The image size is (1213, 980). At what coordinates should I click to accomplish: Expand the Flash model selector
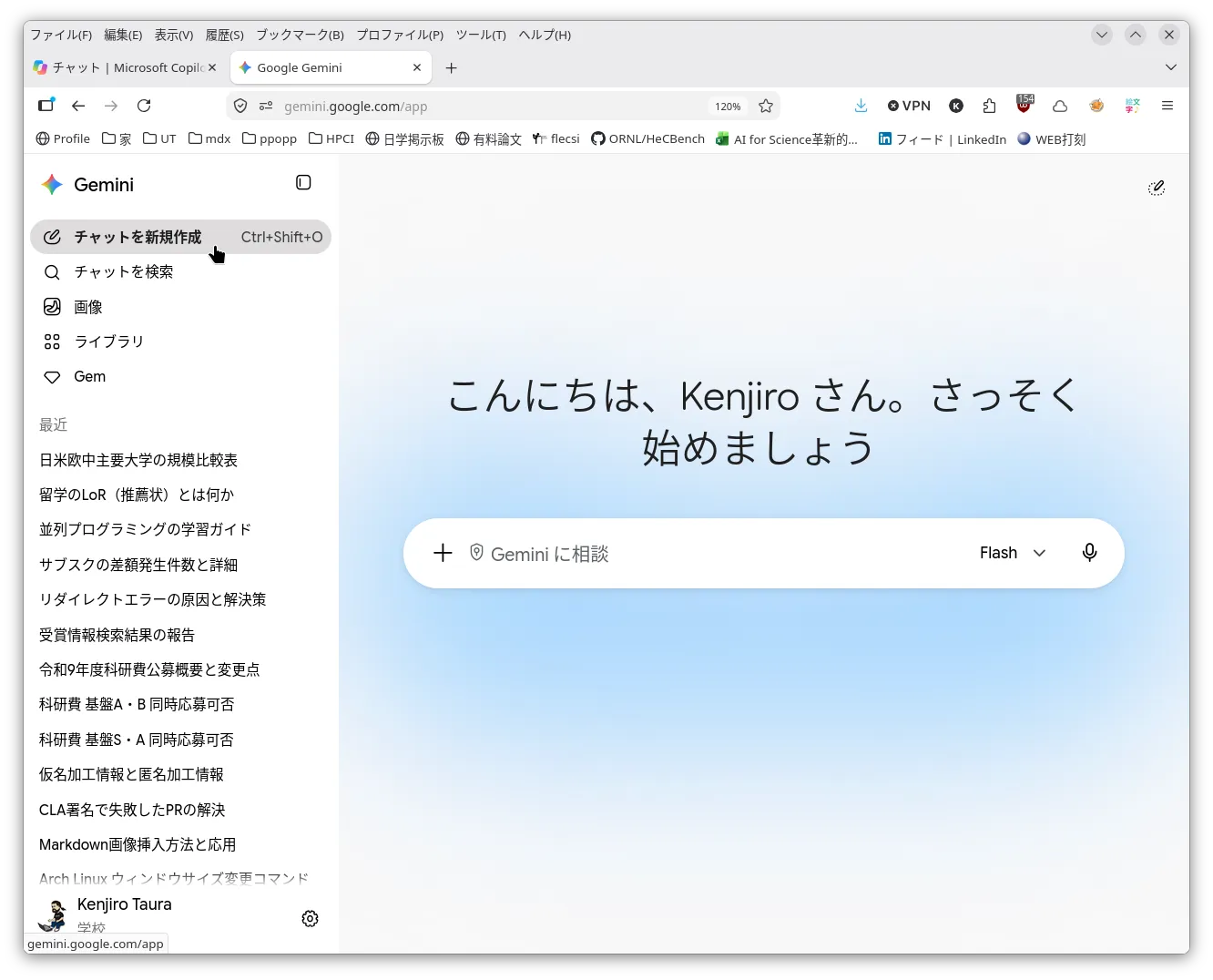pos(1013,553)
